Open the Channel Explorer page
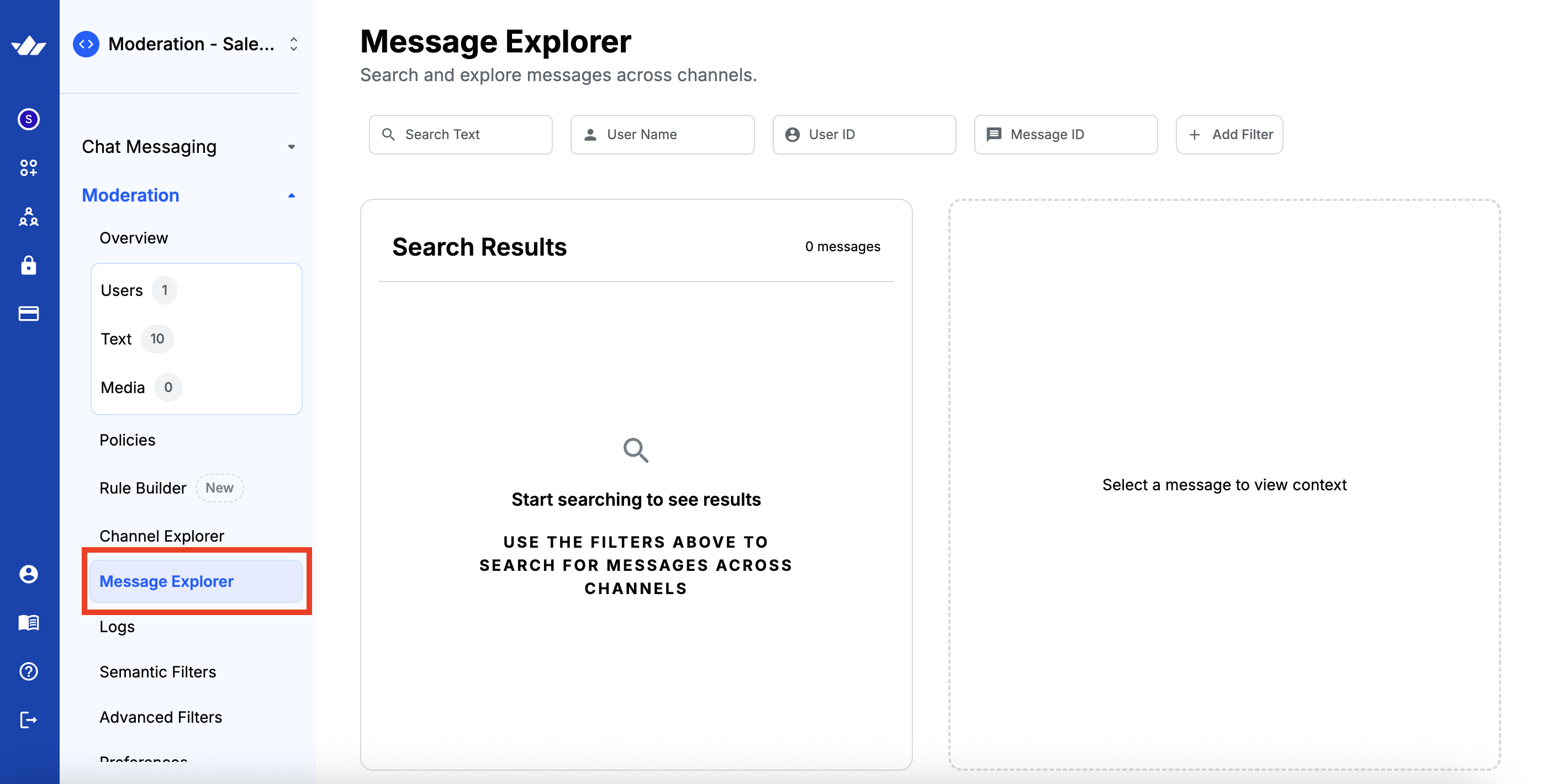The width and height of the screenshot is (1542, 784). pyautogui.click(x=162, y=536)
